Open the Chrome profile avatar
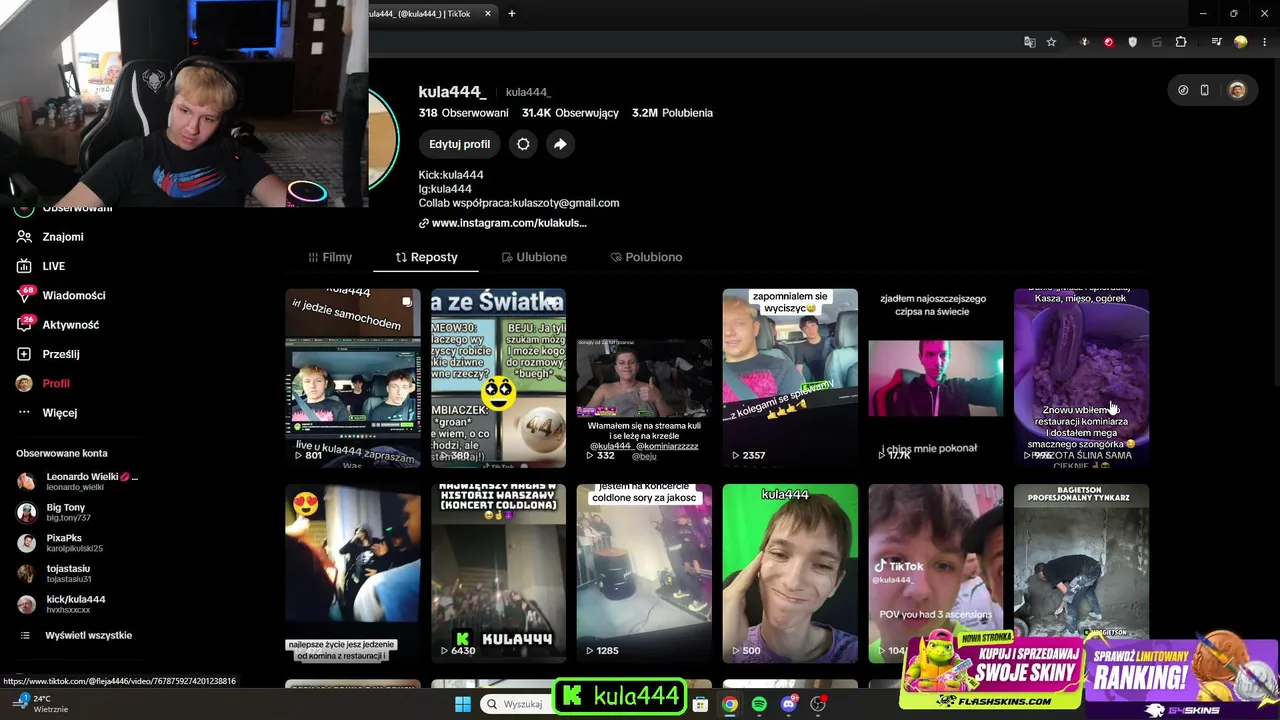 pos(1241,42)
